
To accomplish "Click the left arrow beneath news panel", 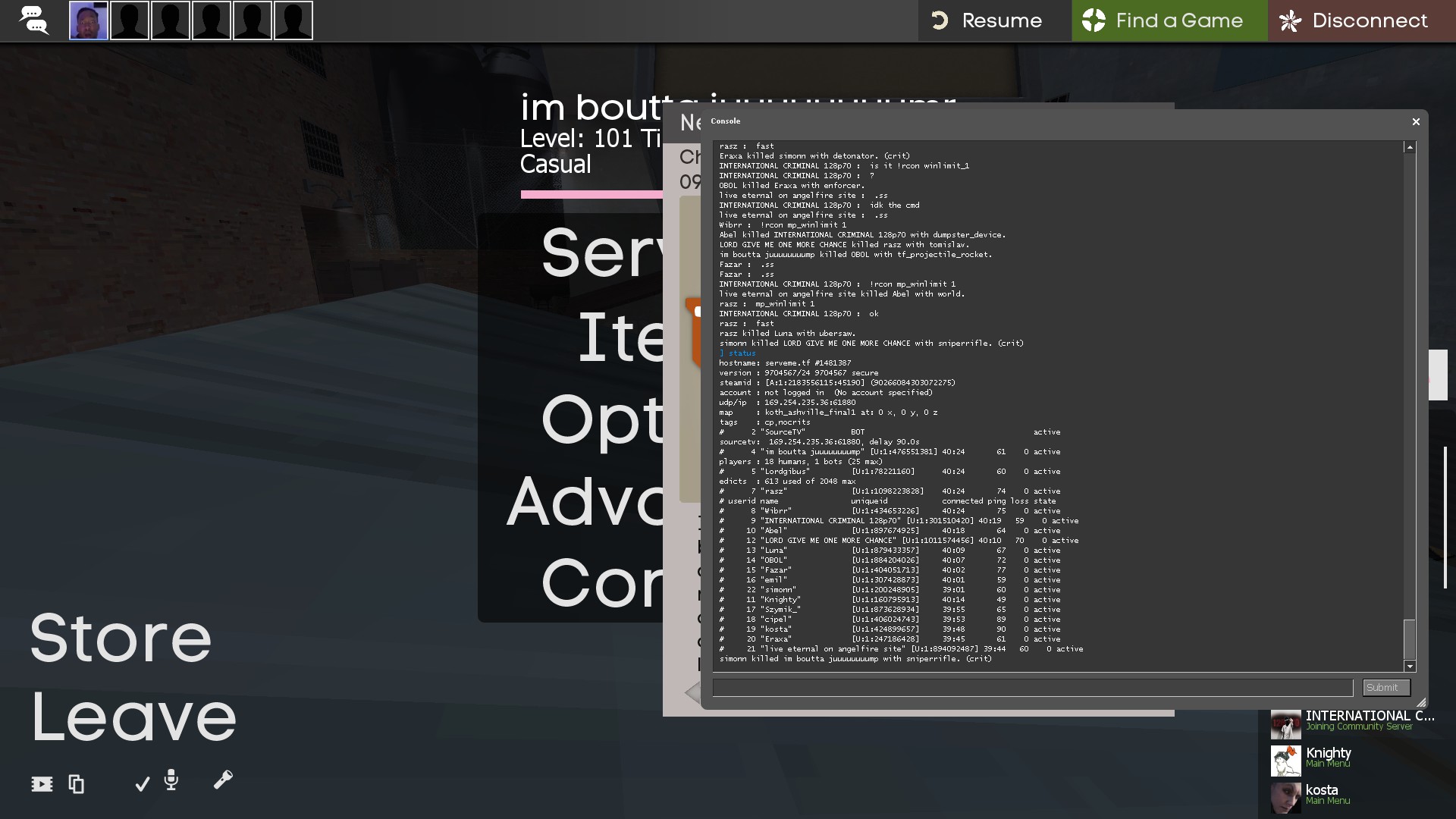I will click(x=691, y=692).
